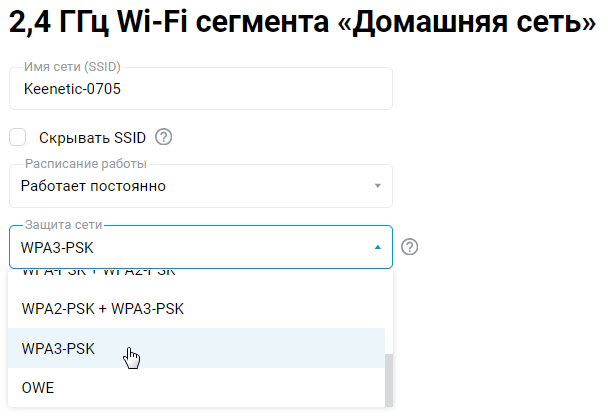608x416 pixels.
Task: Pick the partially hidden WPA-PSK + WPA2-PSK option
Action: pos(98,273)
